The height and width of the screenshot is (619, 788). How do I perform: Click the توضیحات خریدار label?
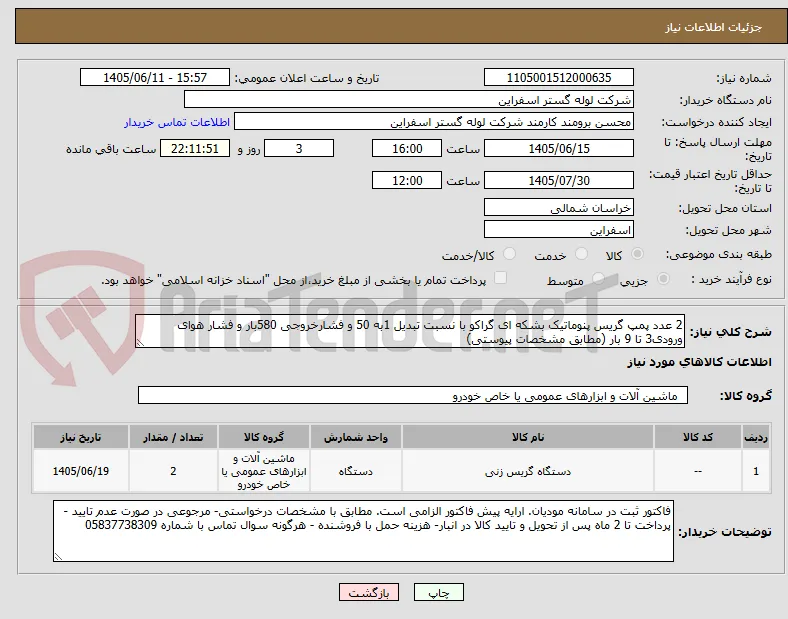click(x=725, y=532)
